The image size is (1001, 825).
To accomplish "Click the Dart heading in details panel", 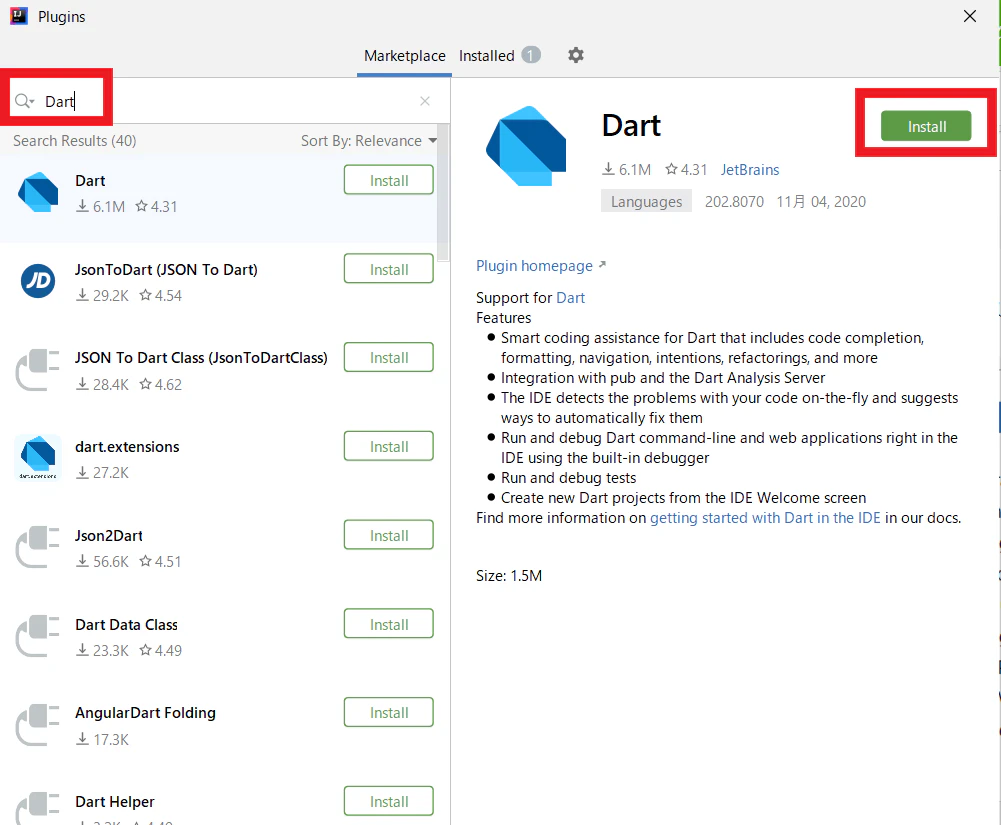I will (x=631, y=125).
